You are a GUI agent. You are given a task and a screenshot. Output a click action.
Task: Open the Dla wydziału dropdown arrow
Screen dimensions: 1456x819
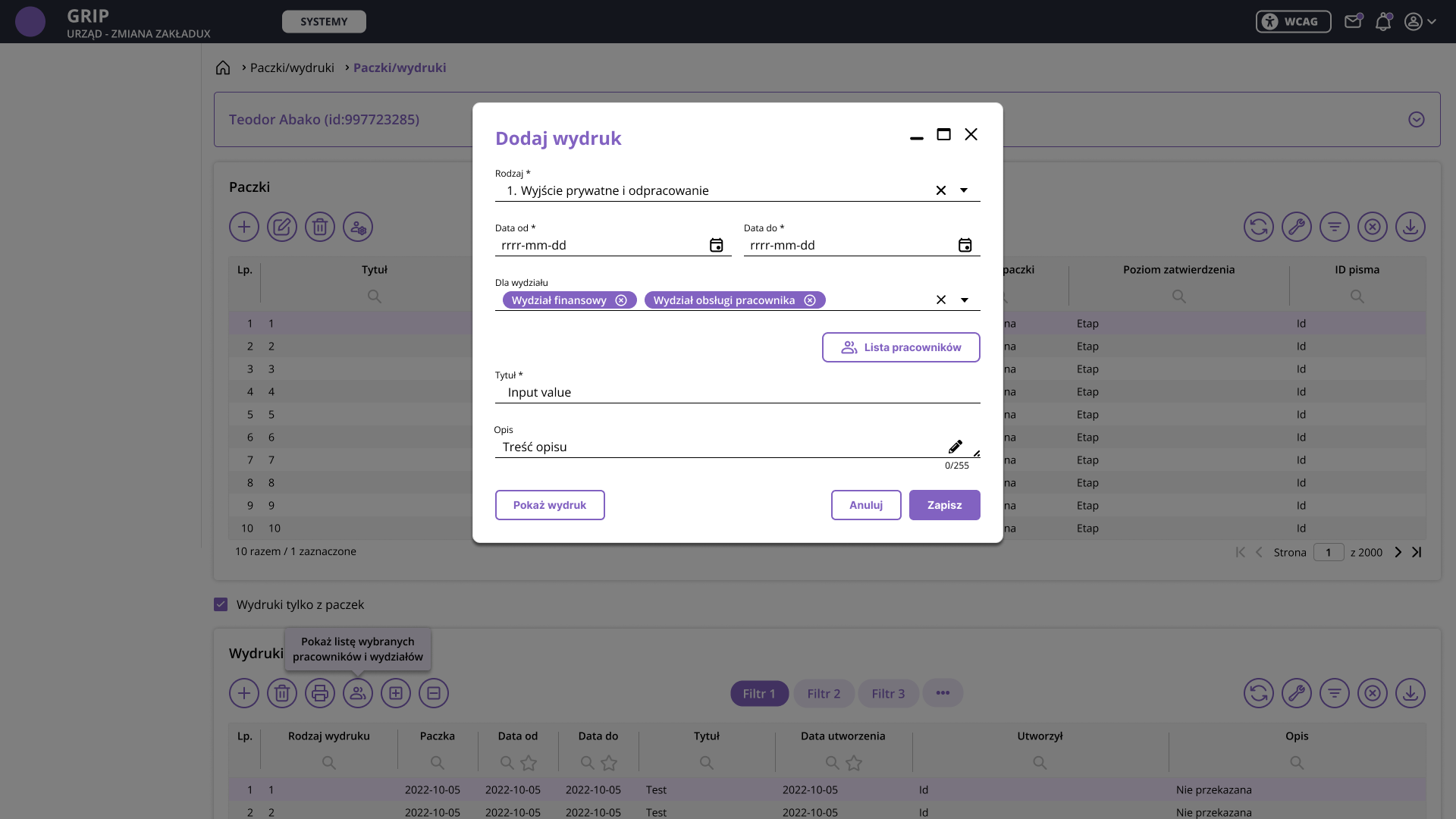point(965,300)
